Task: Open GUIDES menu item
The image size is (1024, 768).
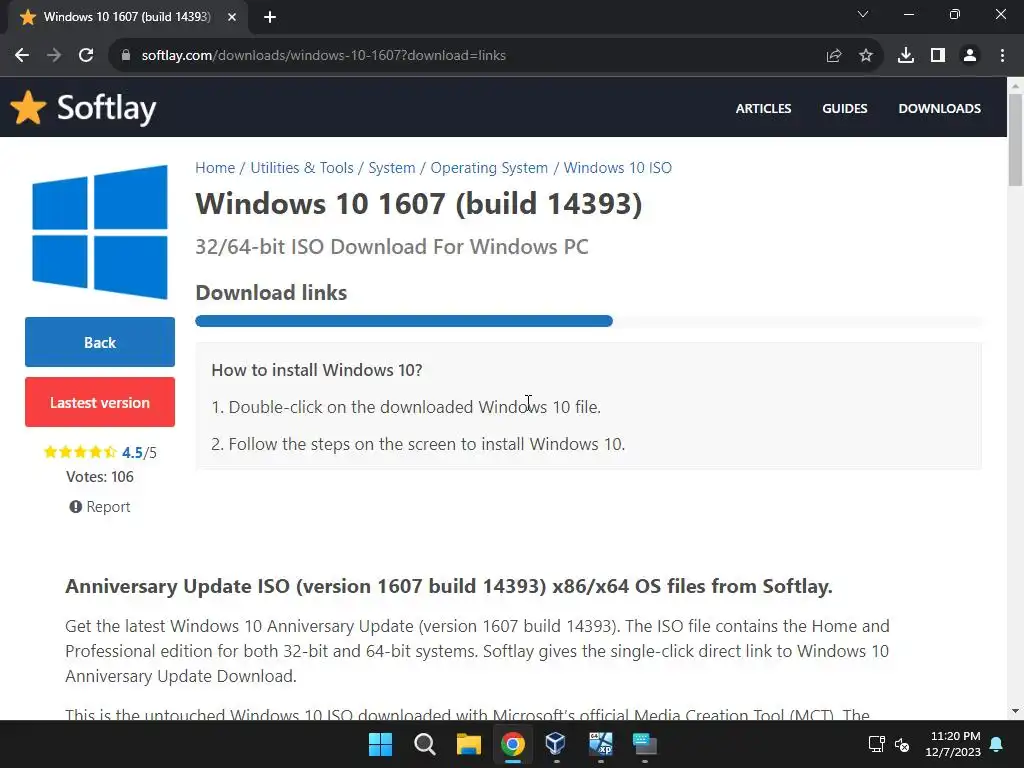Action: (844, 108)
